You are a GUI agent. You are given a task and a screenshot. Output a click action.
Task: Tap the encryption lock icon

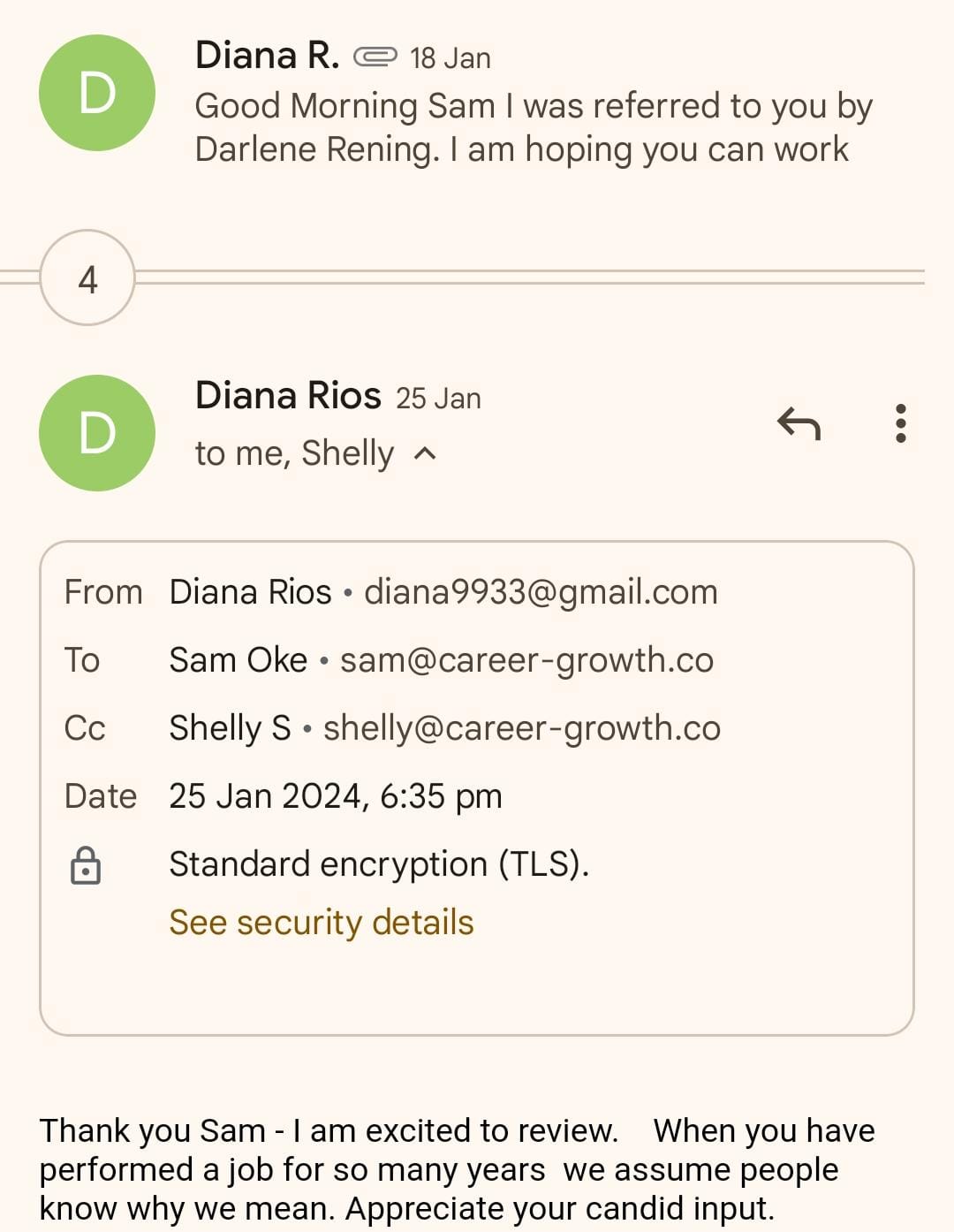[86, 865]
